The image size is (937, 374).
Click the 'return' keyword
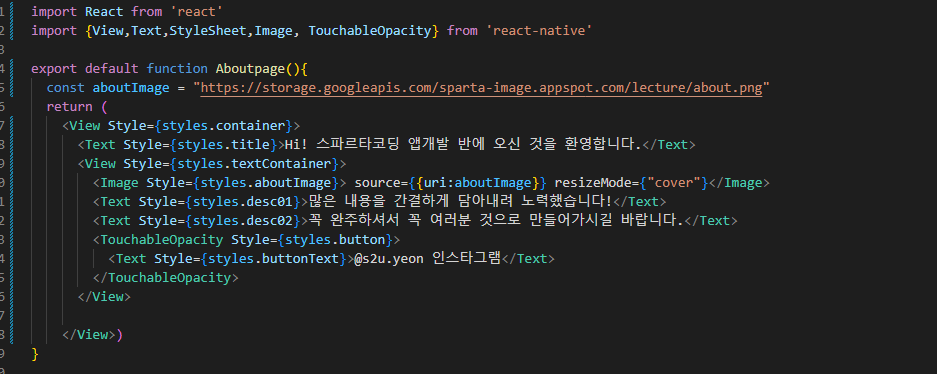(x=70, y=107)
